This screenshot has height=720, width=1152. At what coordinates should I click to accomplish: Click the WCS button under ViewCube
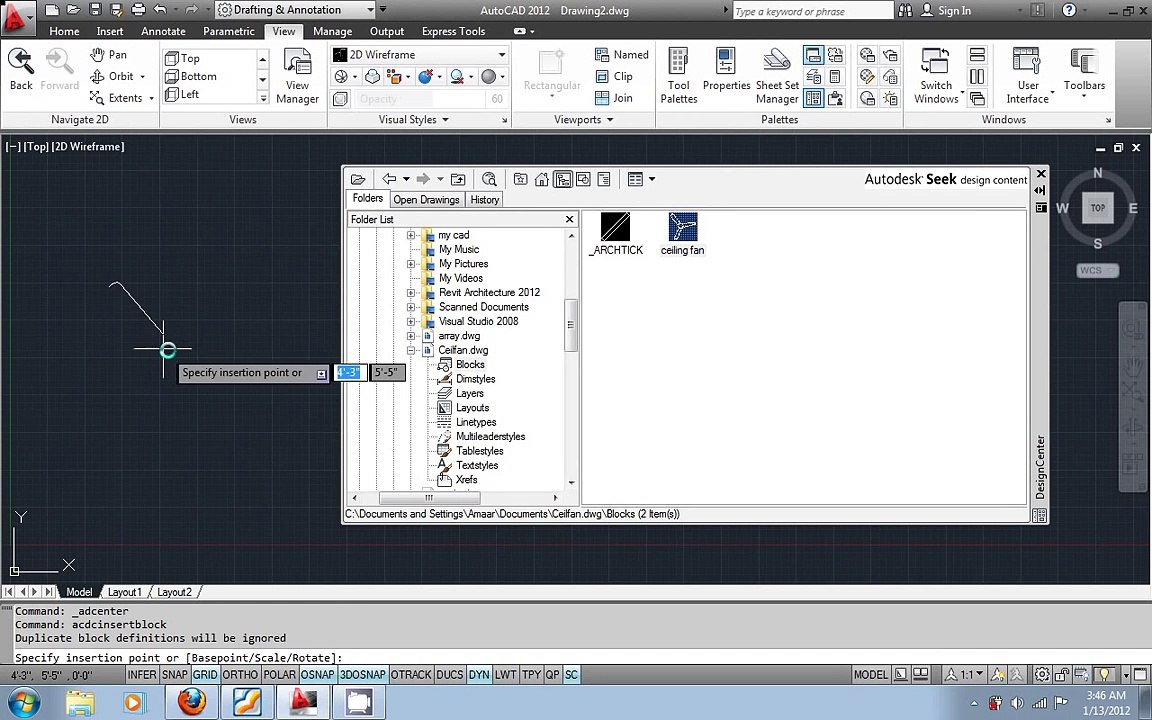point(1098,270)
